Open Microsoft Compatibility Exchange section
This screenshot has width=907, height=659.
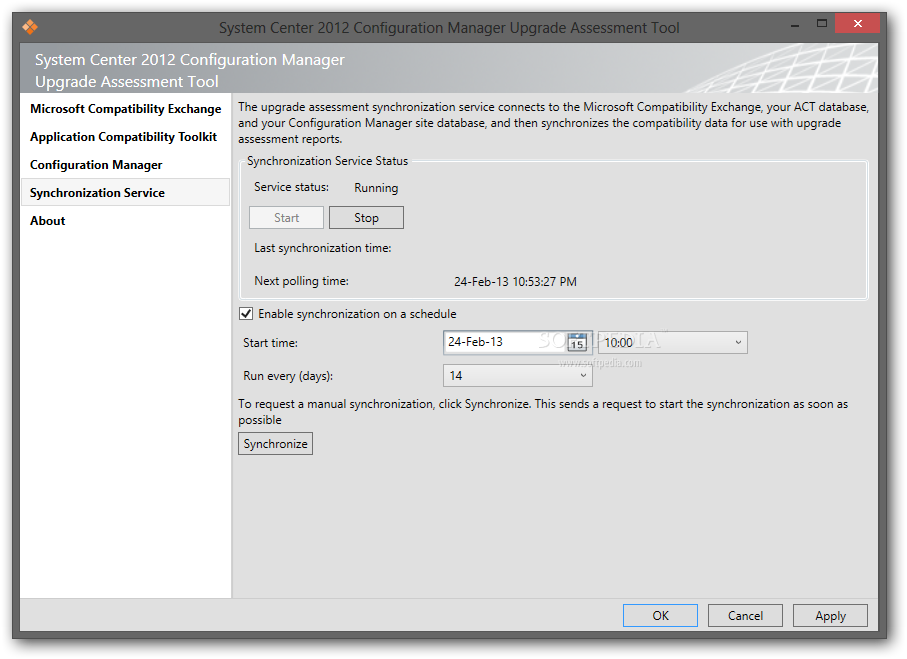126,109
